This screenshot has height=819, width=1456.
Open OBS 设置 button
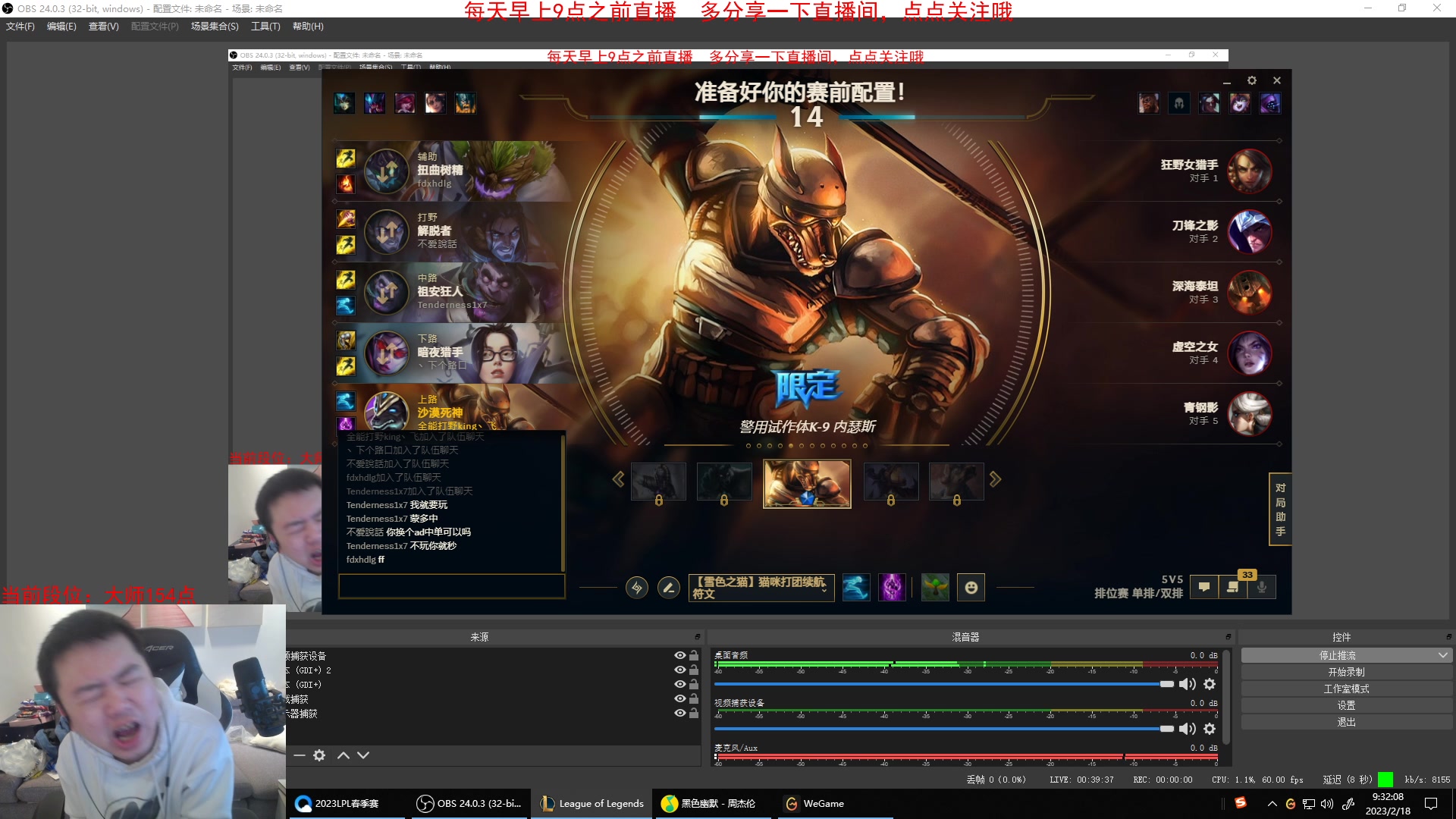point(1346,705)
